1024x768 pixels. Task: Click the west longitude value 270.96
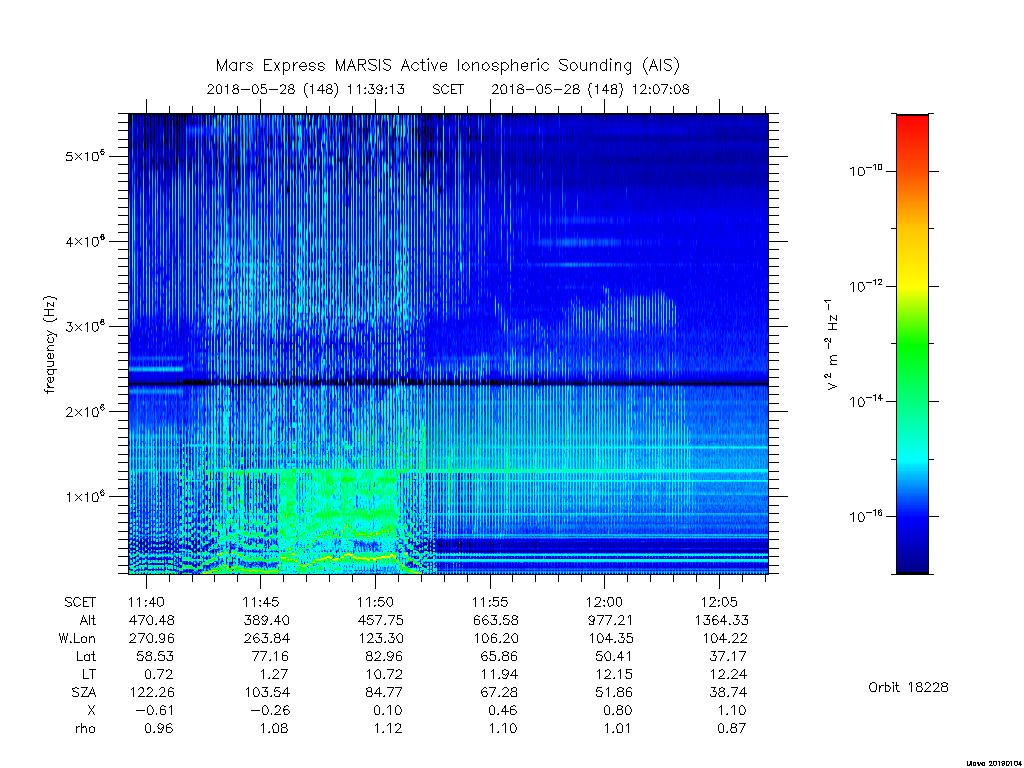[x=152, y=638]
